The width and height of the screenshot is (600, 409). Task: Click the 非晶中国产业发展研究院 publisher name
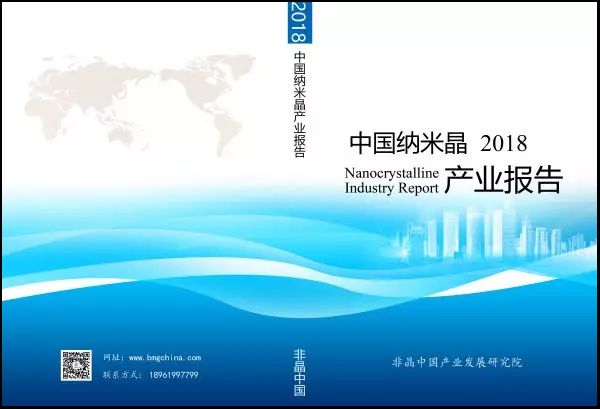(457, 361)
